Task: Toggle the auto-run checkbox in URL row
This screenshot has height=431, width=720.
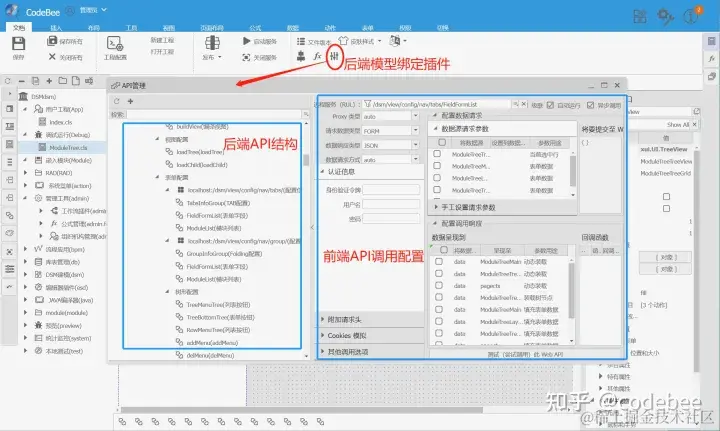Action: (x=550, y=105)
